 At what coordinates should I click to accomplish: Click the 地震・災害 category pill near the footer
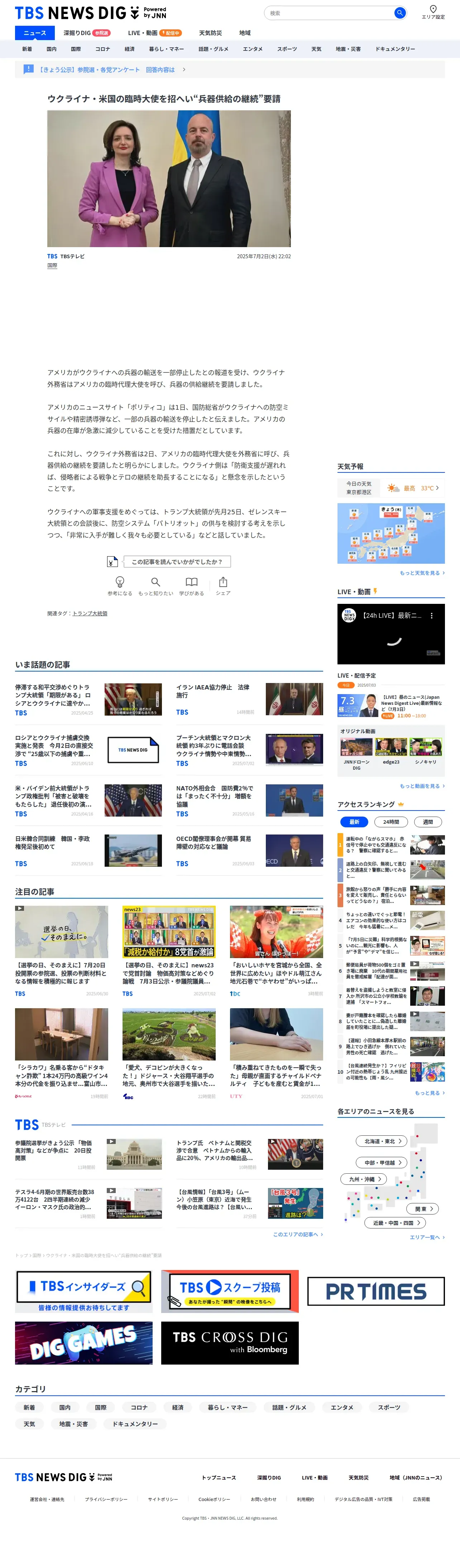tap(74, 1424)
